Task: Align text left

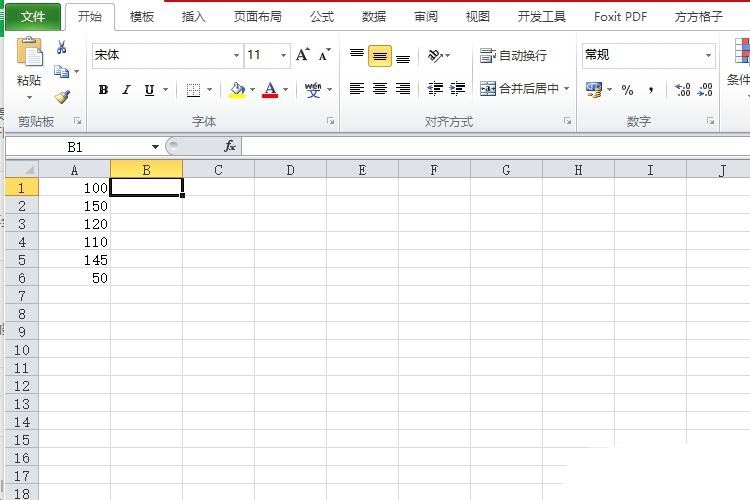Action: 357,89
